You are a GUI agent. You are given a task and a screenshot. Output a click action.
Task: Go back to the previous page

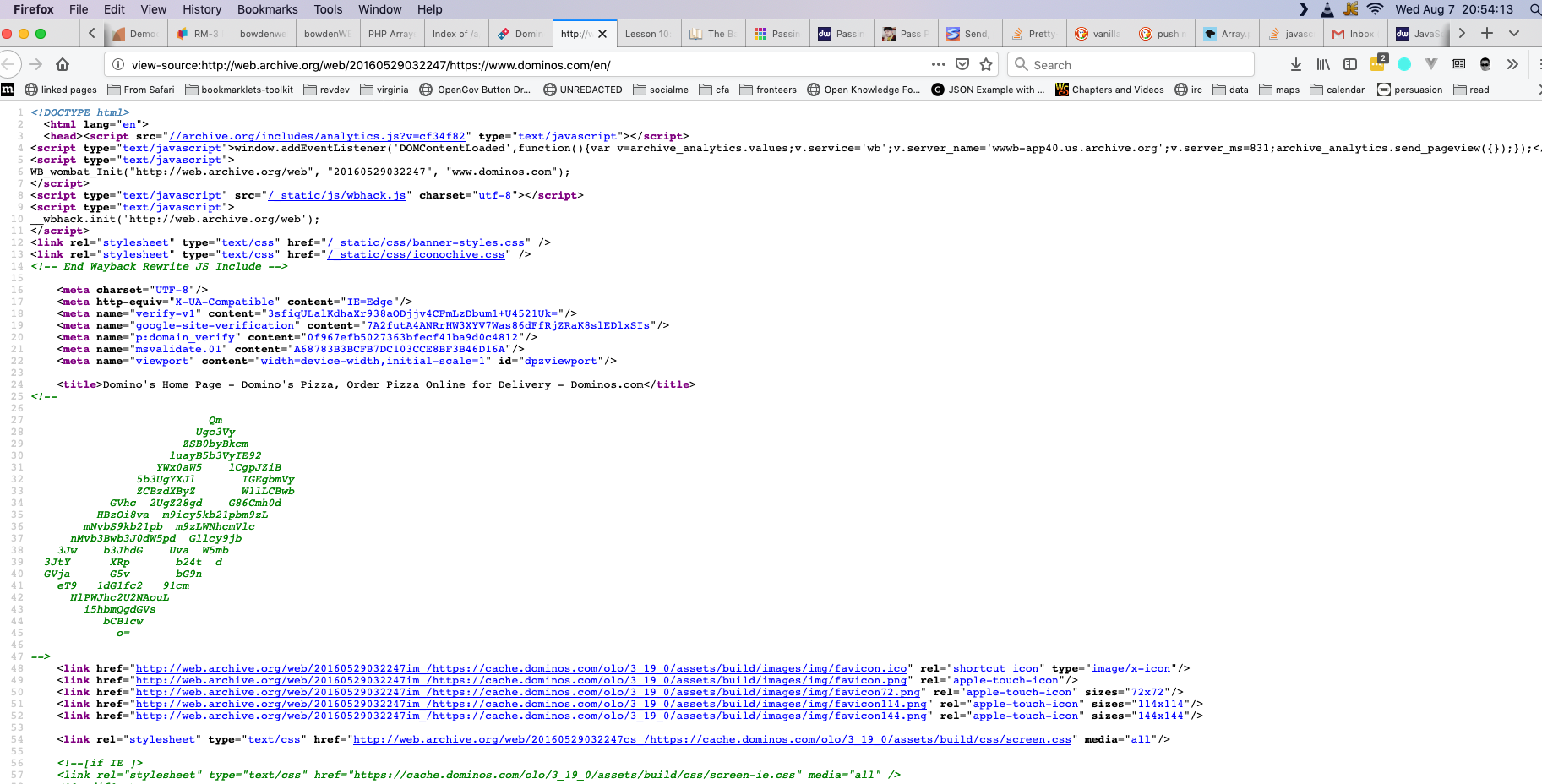[8, 64]
